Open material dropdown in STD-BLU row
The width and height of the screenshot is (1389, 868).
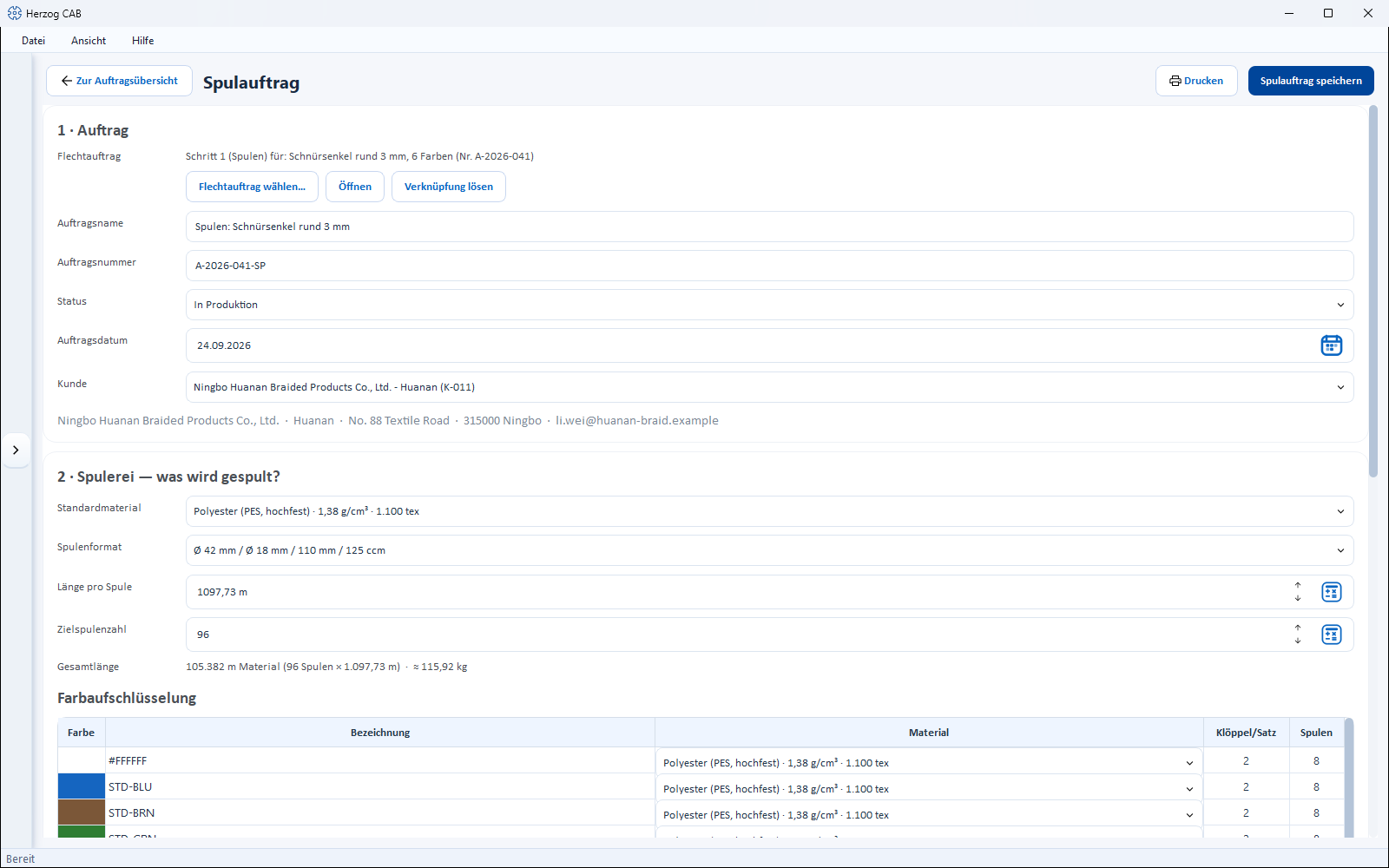929,788
